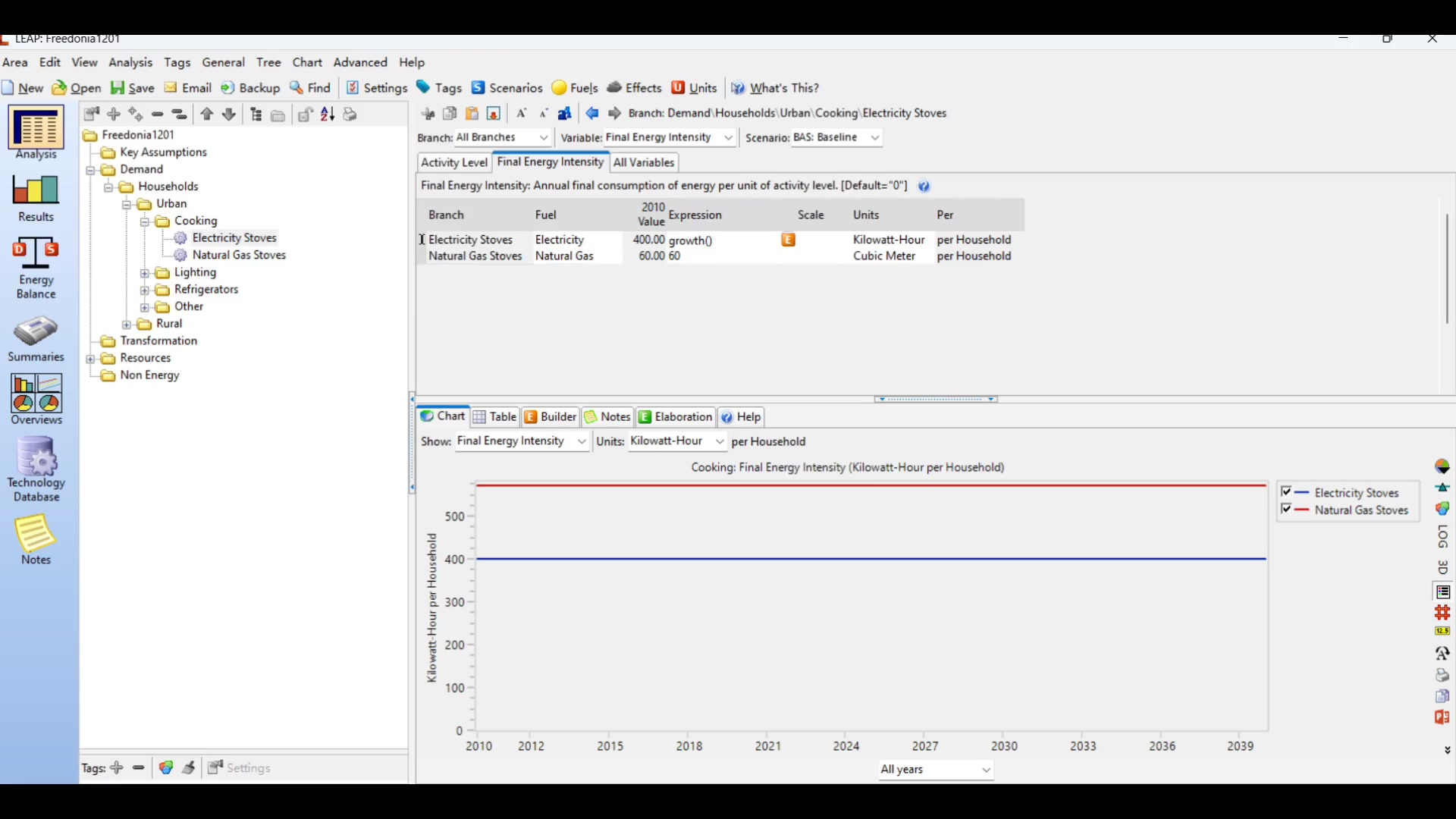
Task: Switch to the Elaboration tab
Action: point(675,417)
